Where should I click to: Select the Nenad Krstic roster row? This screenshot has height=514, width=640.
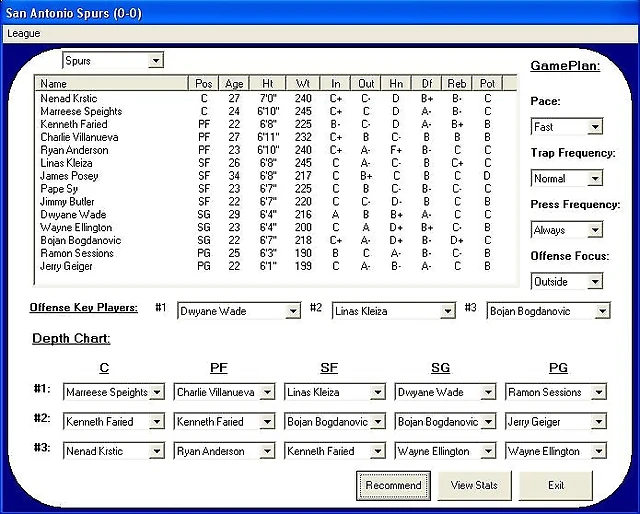(276, 98)
